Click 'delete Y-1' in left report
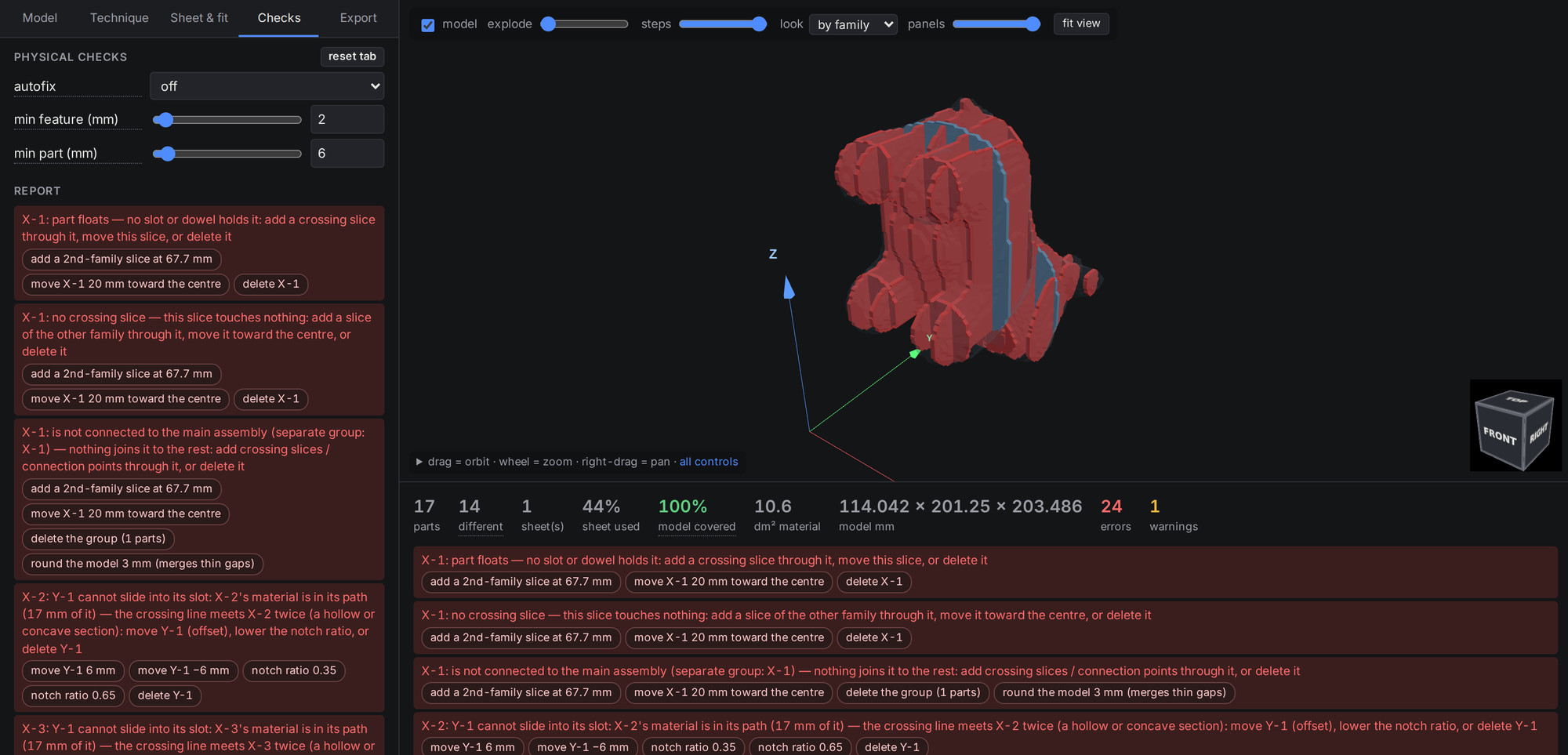Image resolution: width=1568 pixels, height=755 pixels. 165,695
